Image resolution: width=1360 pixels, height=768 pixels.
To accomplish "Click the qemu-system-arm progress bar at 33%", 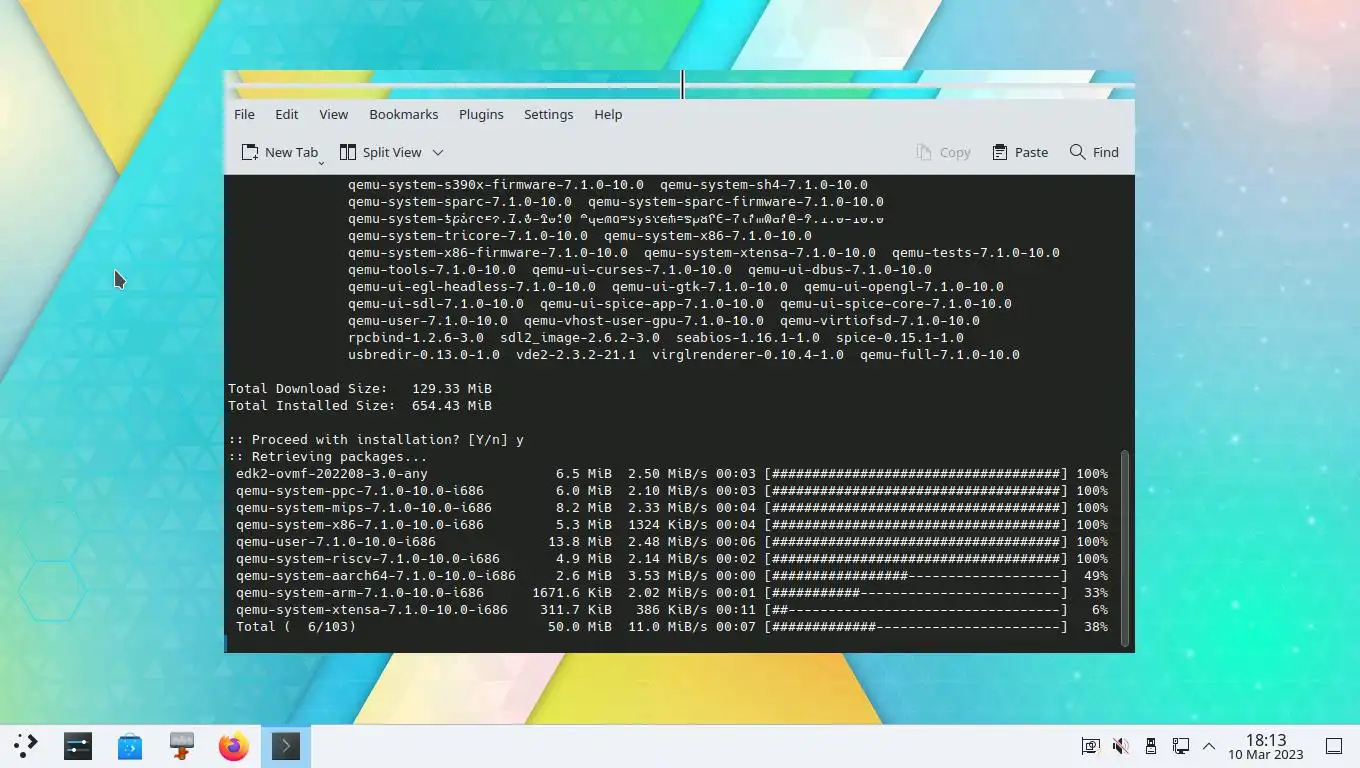I will point(916,592).
